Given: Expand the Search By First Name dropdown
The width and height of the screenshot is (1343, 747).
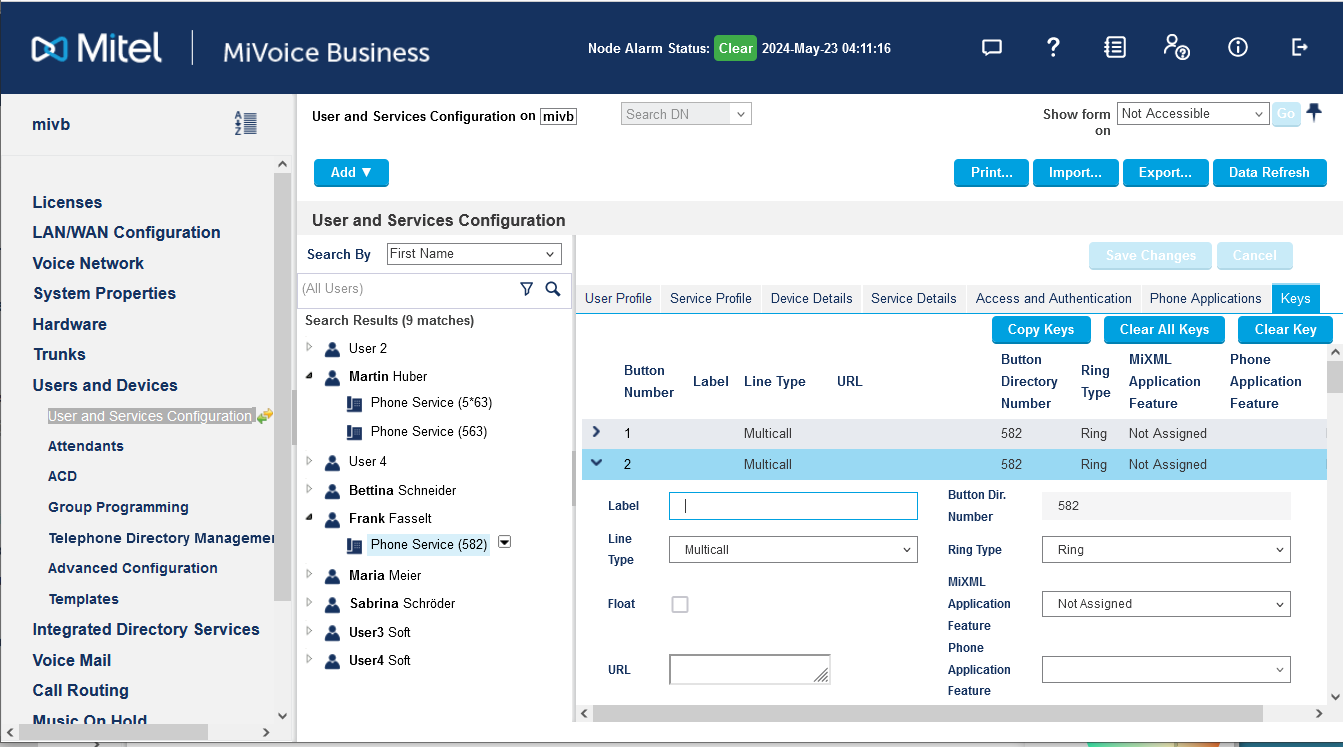Looking at the screenshot, I should (x=474, y=254).
